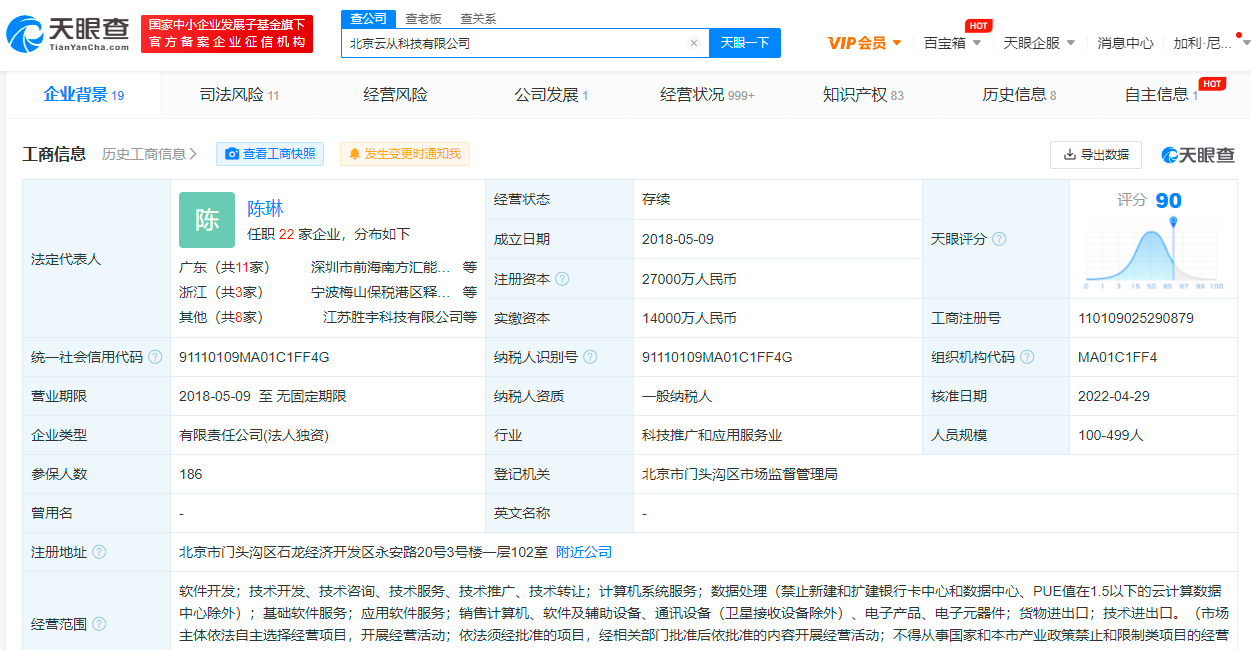The height and width of the screenshot is (650, 1251).
Task: Click the 附近公司 link
Action: pos(584,552)
